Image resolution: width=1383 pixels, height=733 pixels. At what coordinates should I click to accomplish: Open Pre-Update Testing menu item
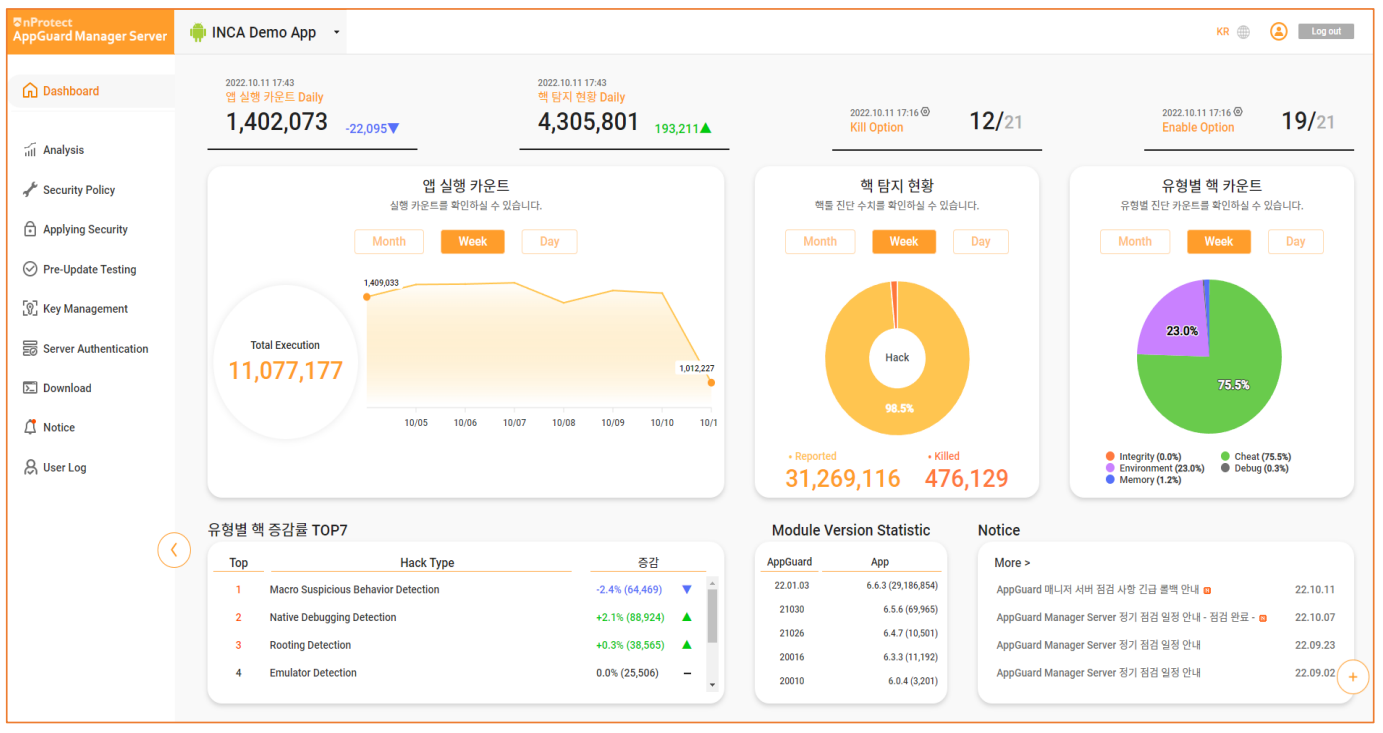[x=89, y=269]
